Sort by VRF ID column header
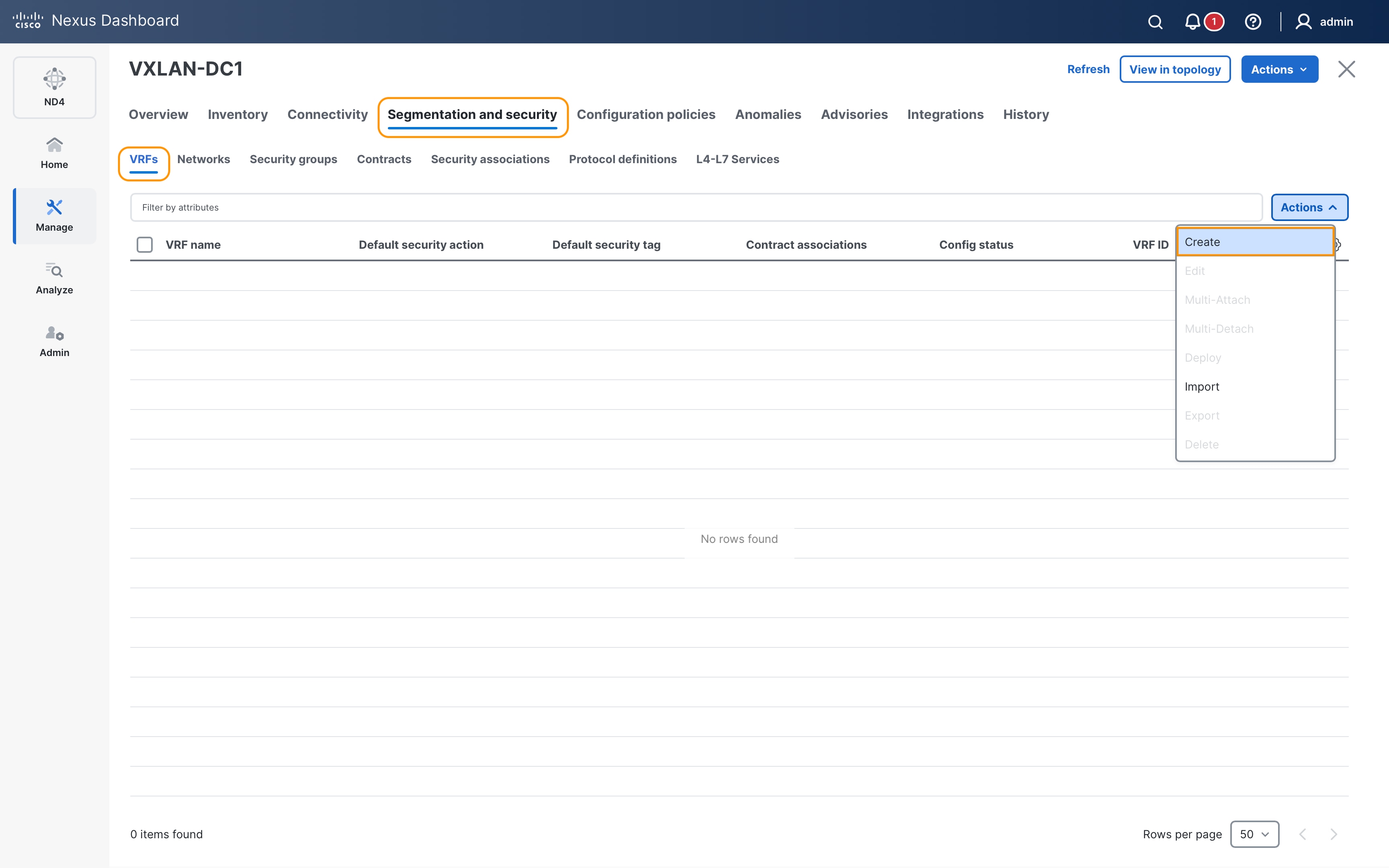The height and width of the screenshot is (868, 1389). (1150, 245)
